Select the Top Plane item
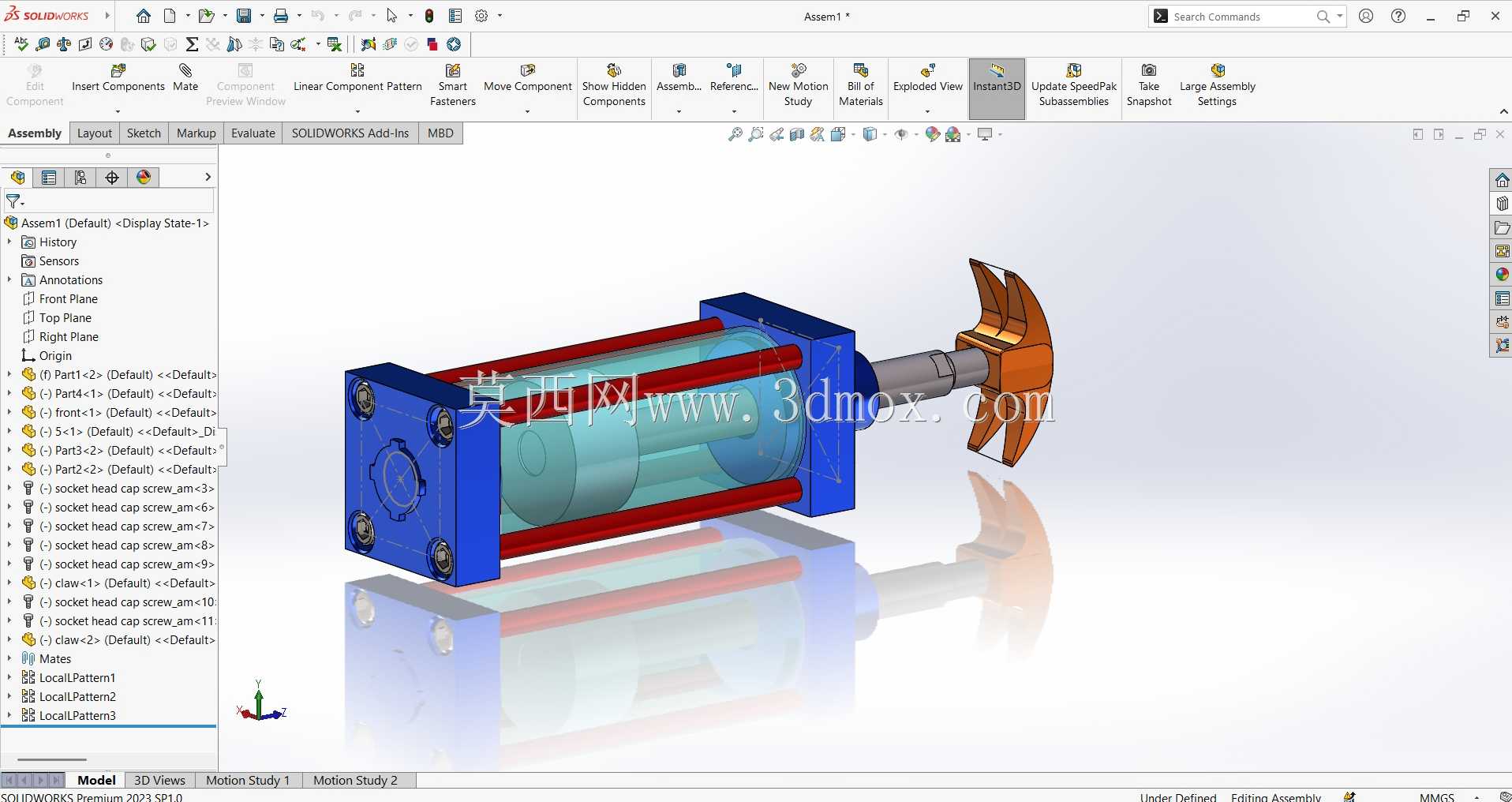This screenshot has width=1512, height=802. [x=65, y=318]
